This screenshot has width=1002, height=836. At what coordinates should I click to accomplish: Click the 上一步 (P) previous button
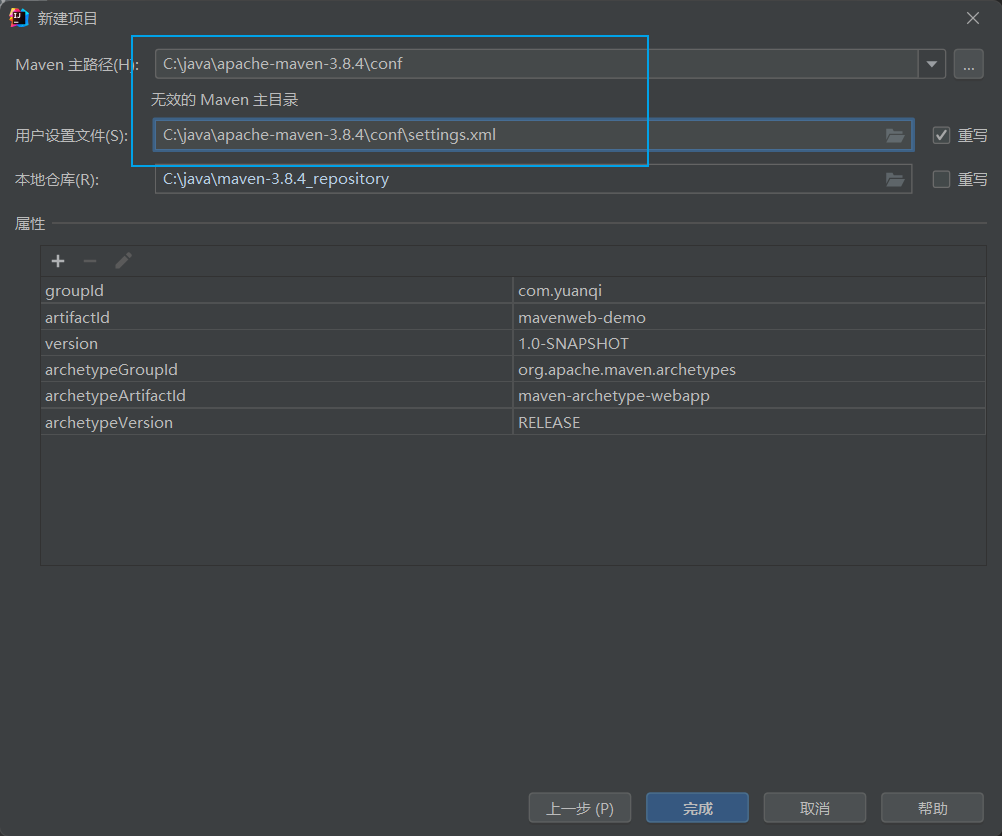pyautogui.click(x=580, y=809)
